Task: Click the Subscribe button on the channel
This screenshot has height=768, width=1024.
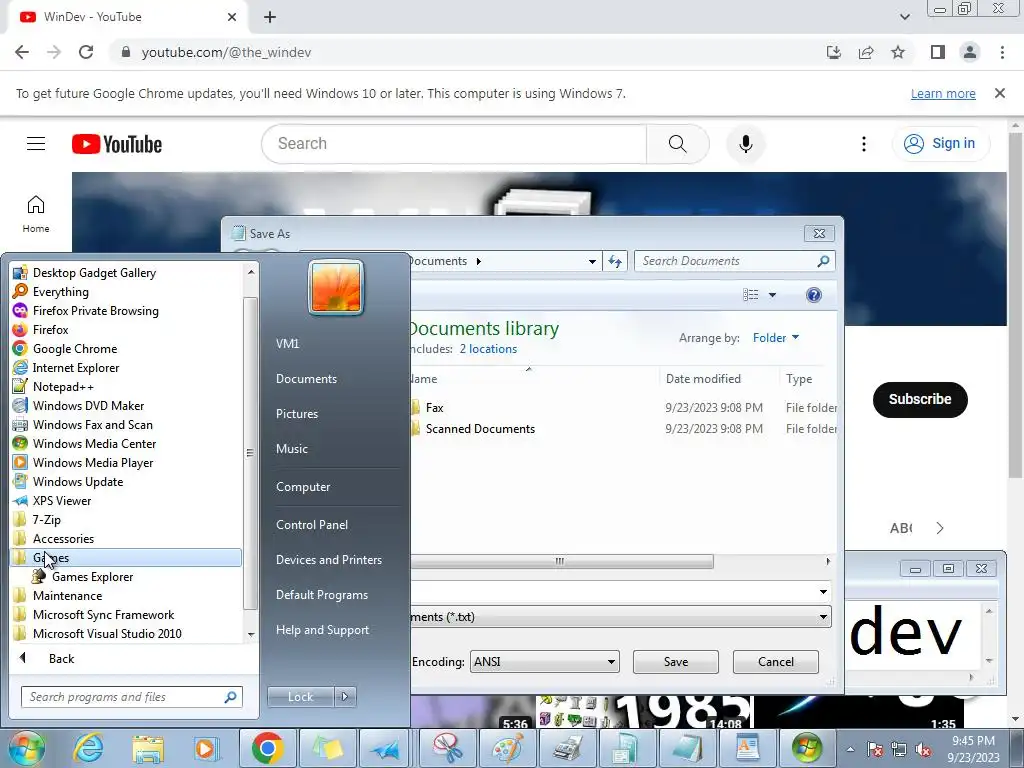Action: [920, 400]
